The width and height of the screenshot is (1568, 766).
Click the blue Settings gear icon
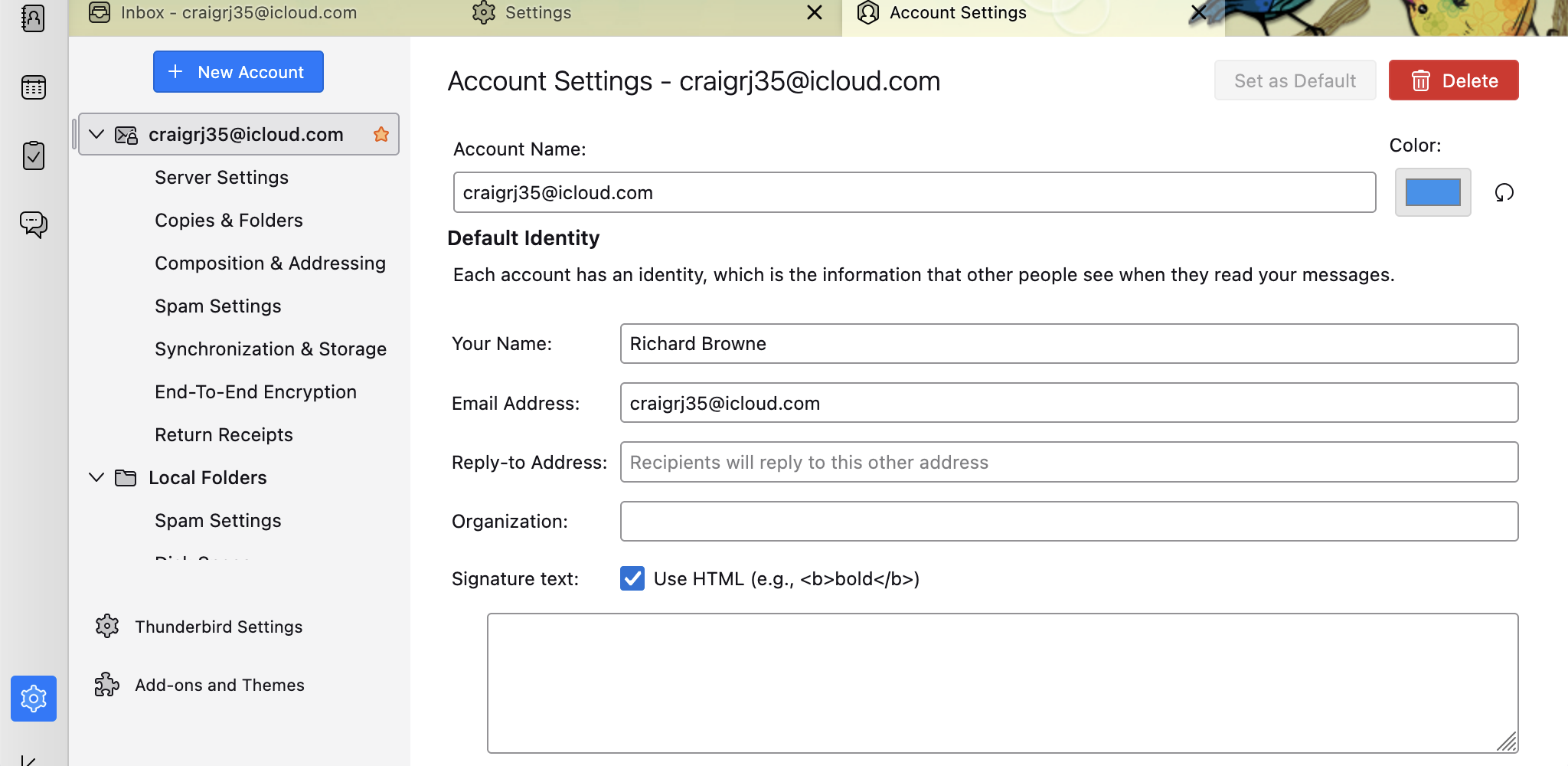(34, 698)
